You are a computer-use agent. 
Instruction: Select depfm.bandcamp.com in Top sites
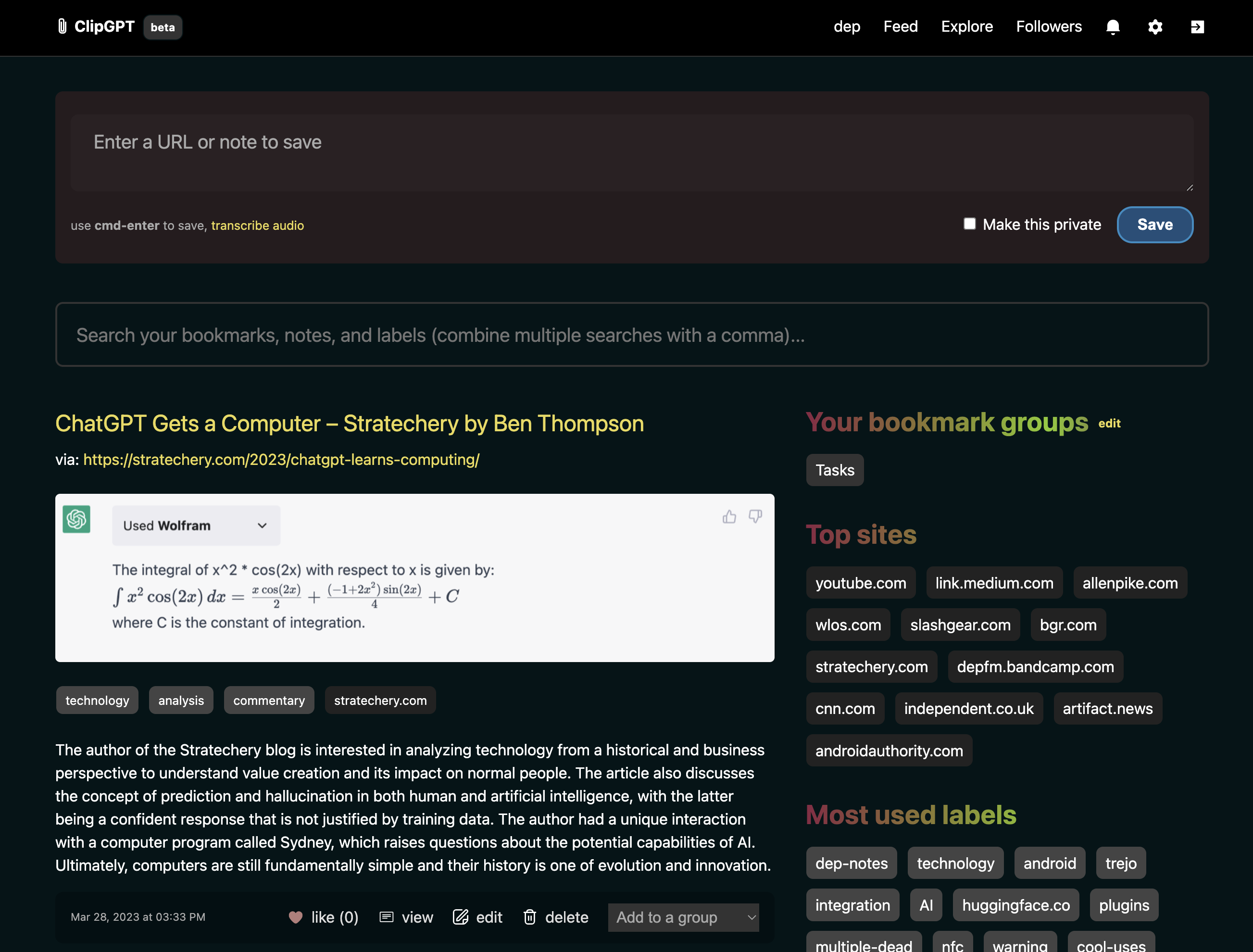click(1035, 666)
